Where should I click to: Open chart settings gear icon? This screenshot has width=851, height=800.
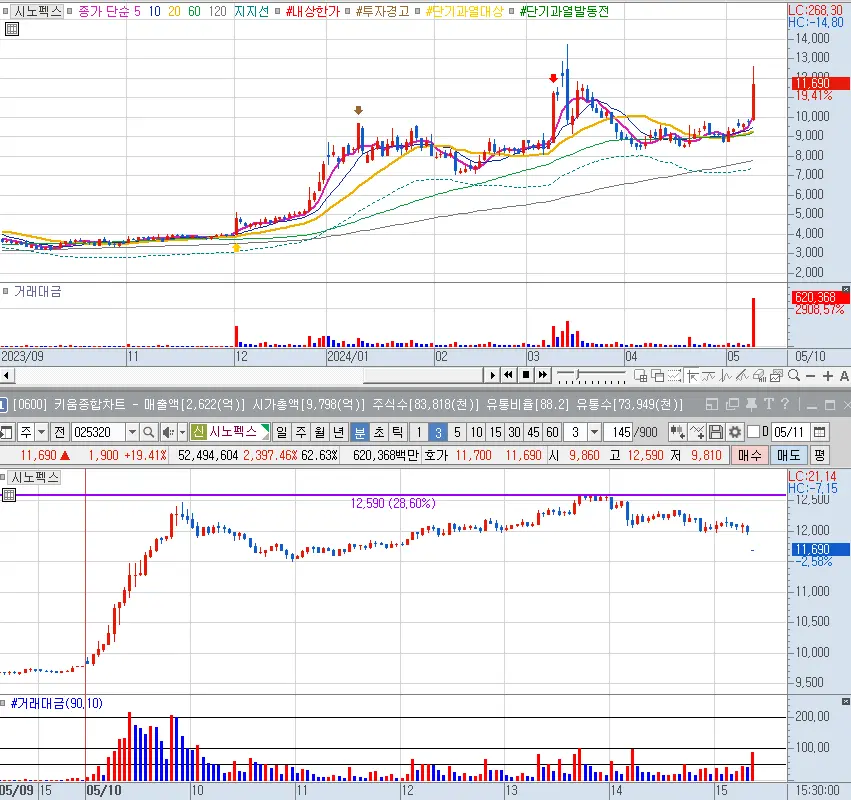point(735,433)
